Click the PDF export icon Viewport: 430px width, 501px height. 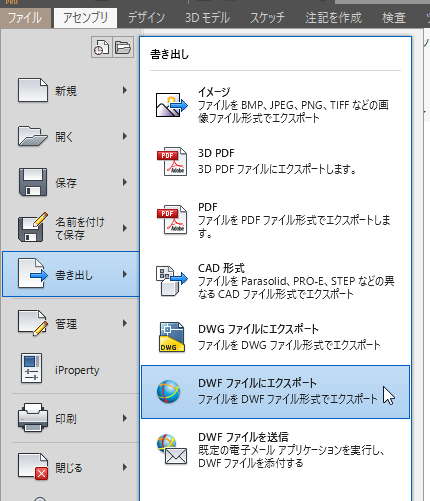pyautogui.click(x=172, y=220)
